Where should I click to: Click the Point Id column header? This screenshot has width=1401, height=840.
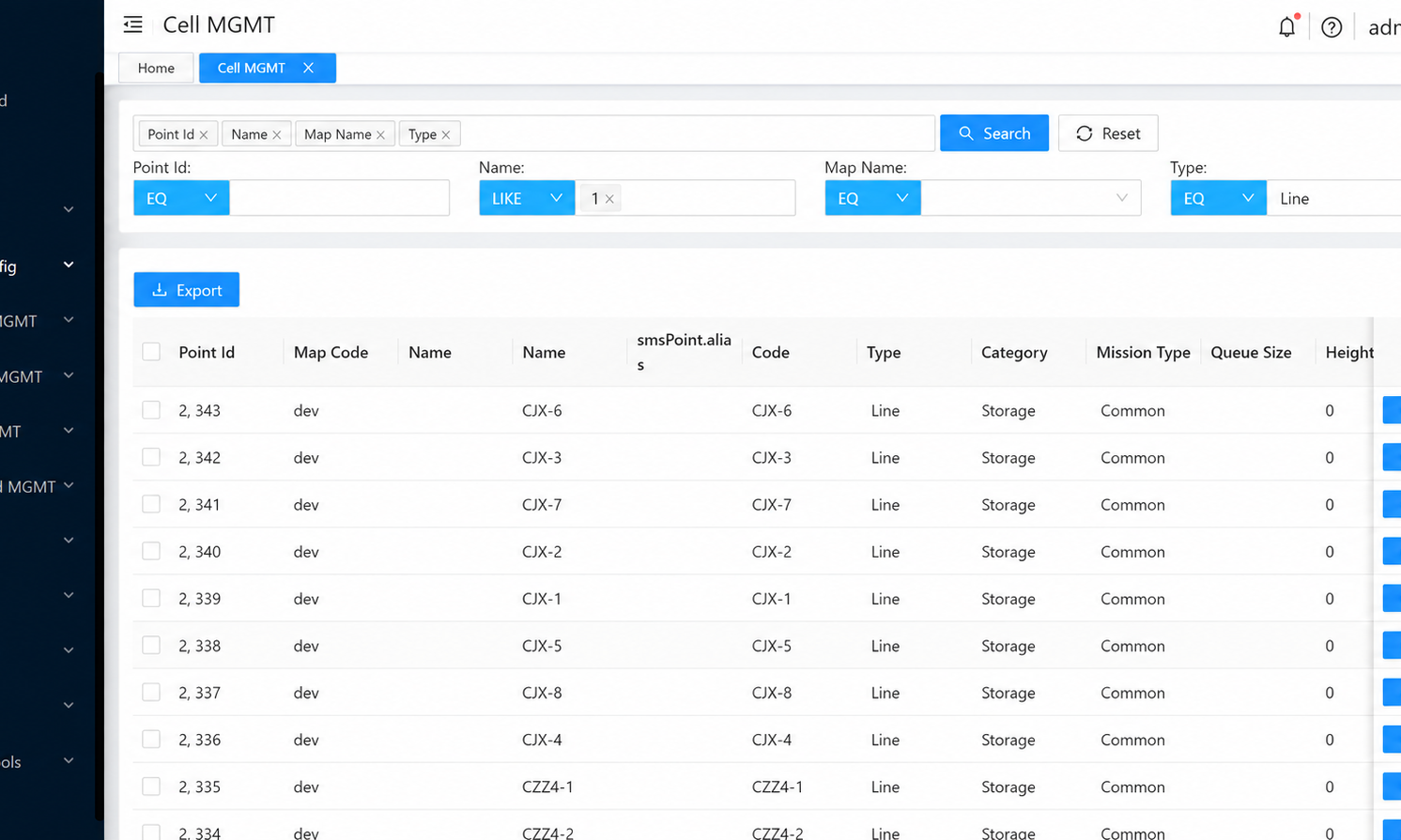click(x=207, y=352)
